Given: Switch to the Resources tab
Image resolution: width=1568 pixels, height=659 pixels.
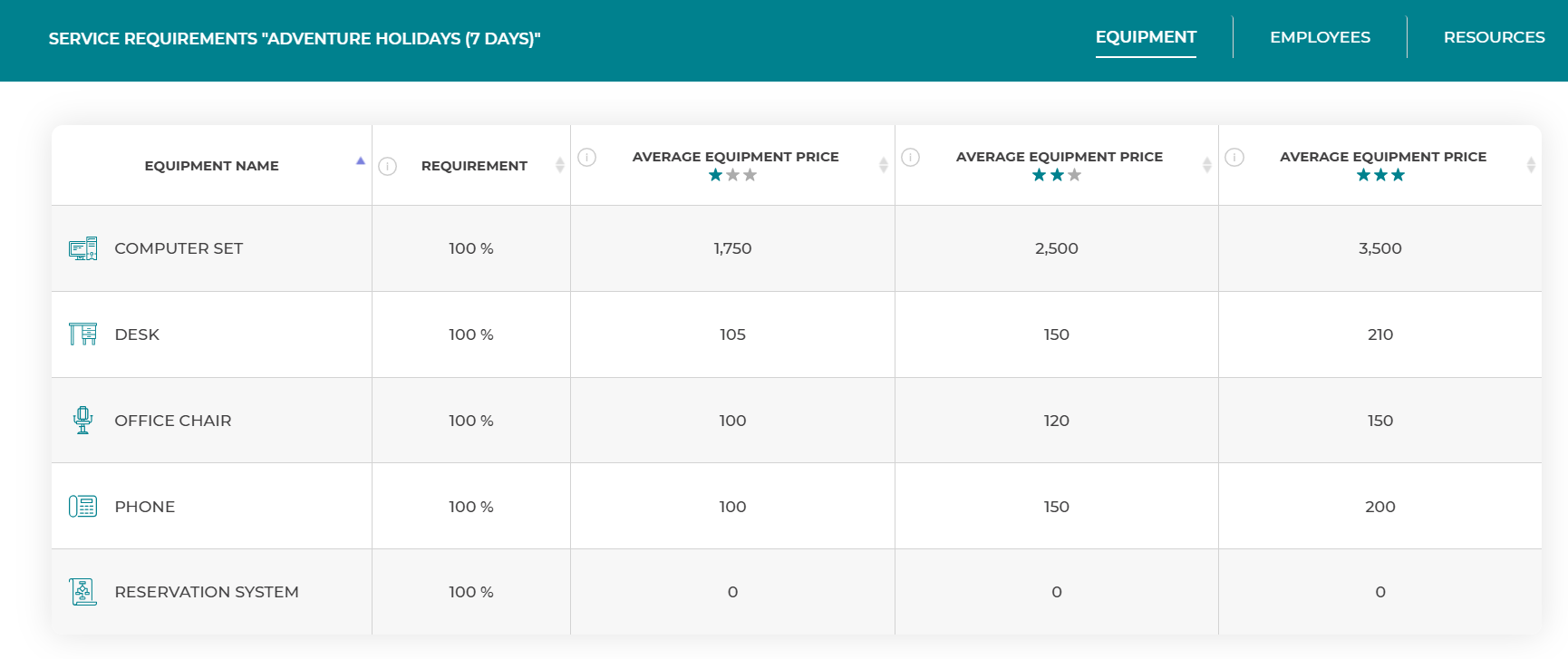Looking at the screenshot, I should [1494, 37].
